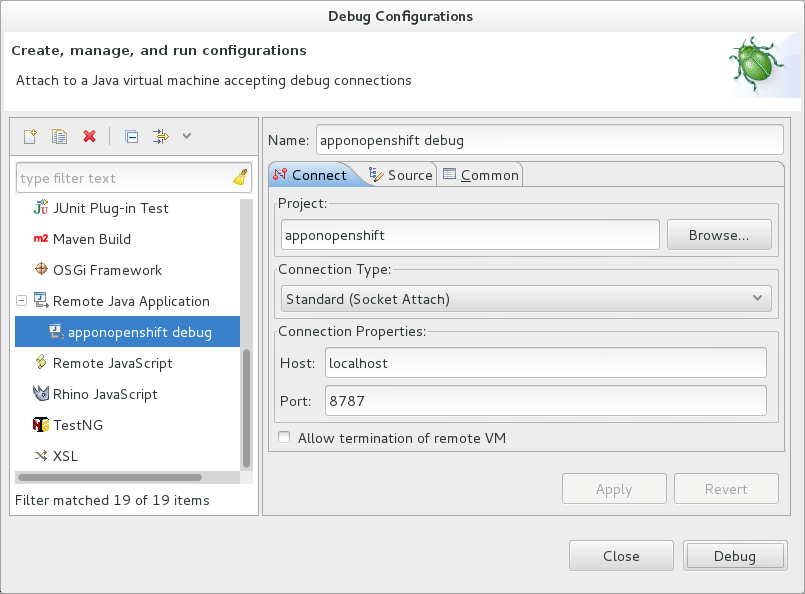Click the Close button
The image size is (805, 594).
(x=621, y=556)
